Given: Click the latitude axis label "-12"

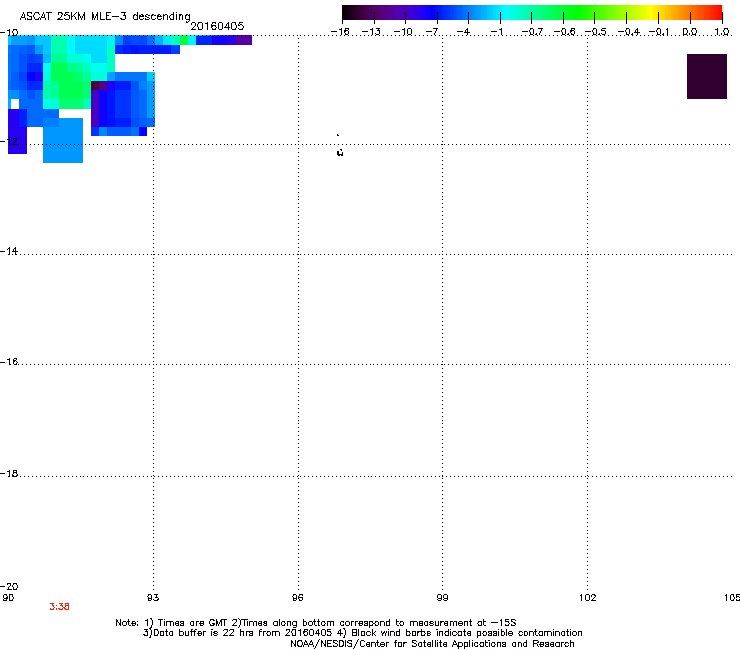Looking at the screenshot, I should (9, 141).
